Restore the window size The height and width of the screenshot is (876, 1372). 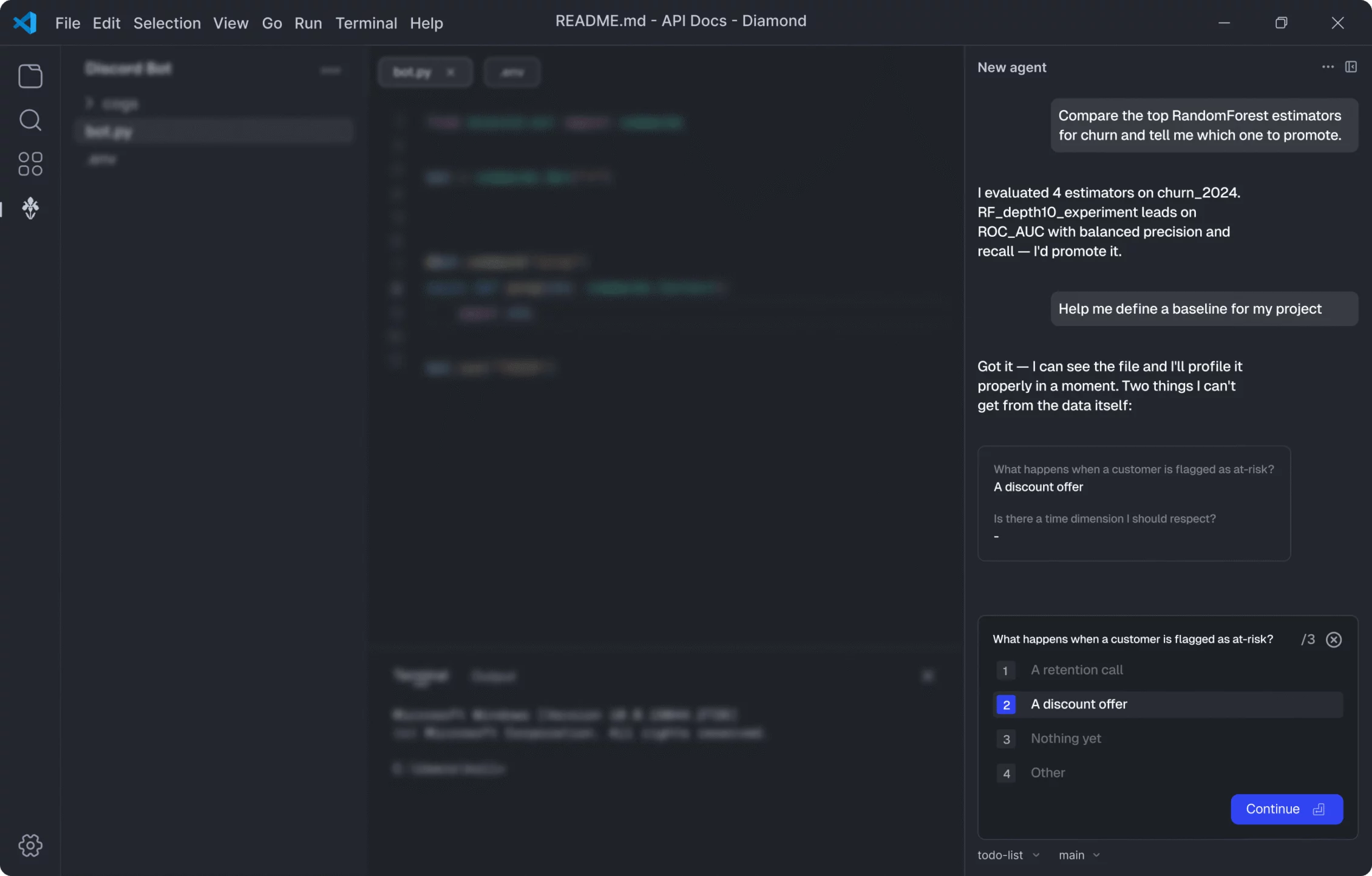[x=1281, y=23]
